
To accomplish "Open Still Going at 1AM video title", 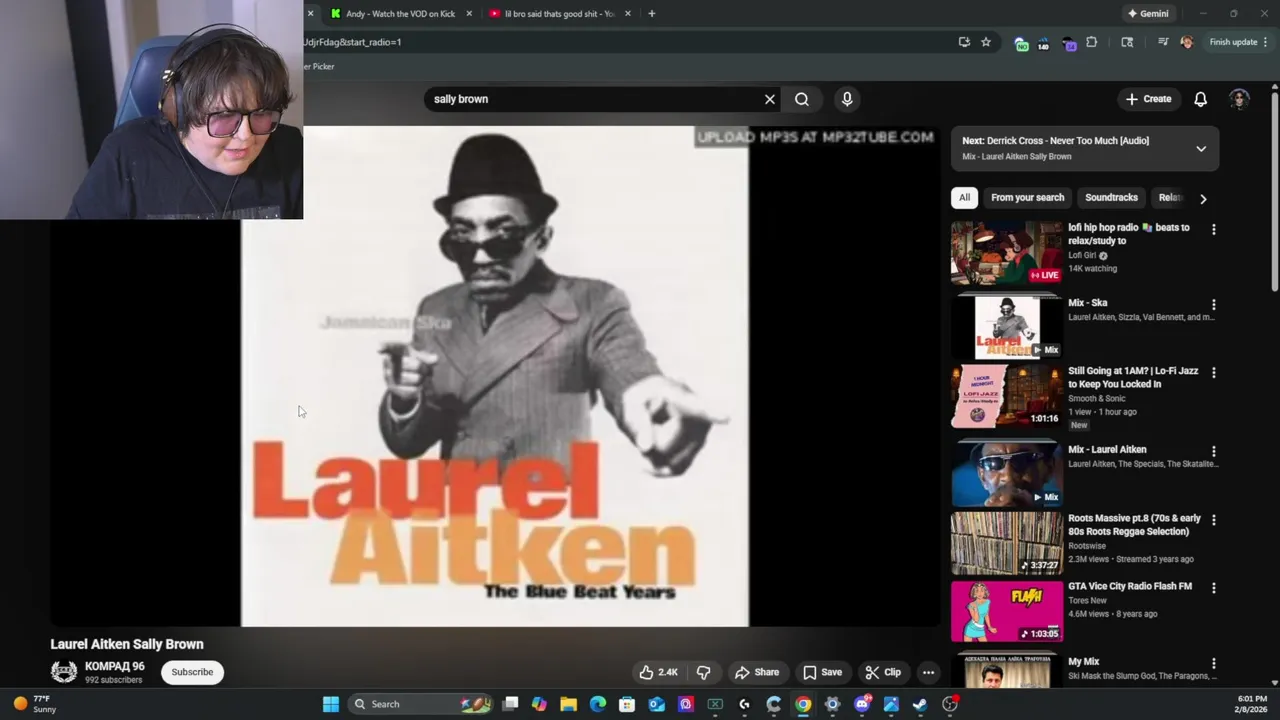I will [1133, 377].
